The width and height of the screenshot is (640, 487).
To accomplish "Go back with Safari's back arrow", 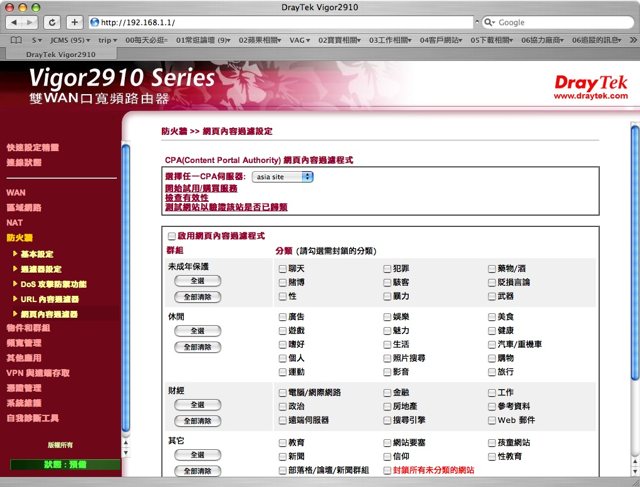I will [14, 22].
